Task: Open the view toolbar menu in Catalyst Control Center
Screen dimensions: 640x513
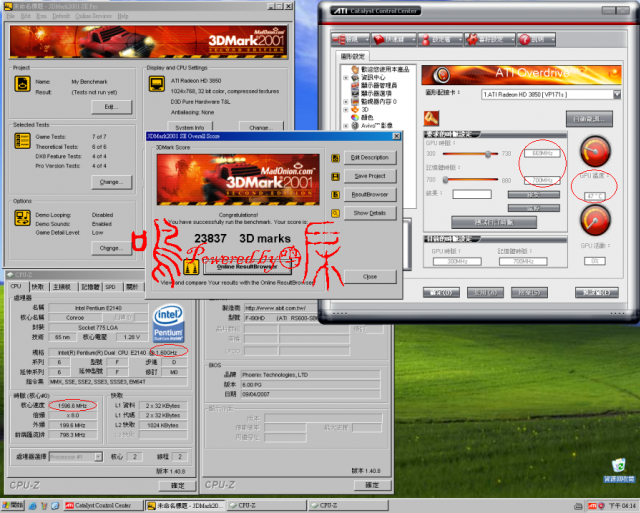Action: coord(350,40)
